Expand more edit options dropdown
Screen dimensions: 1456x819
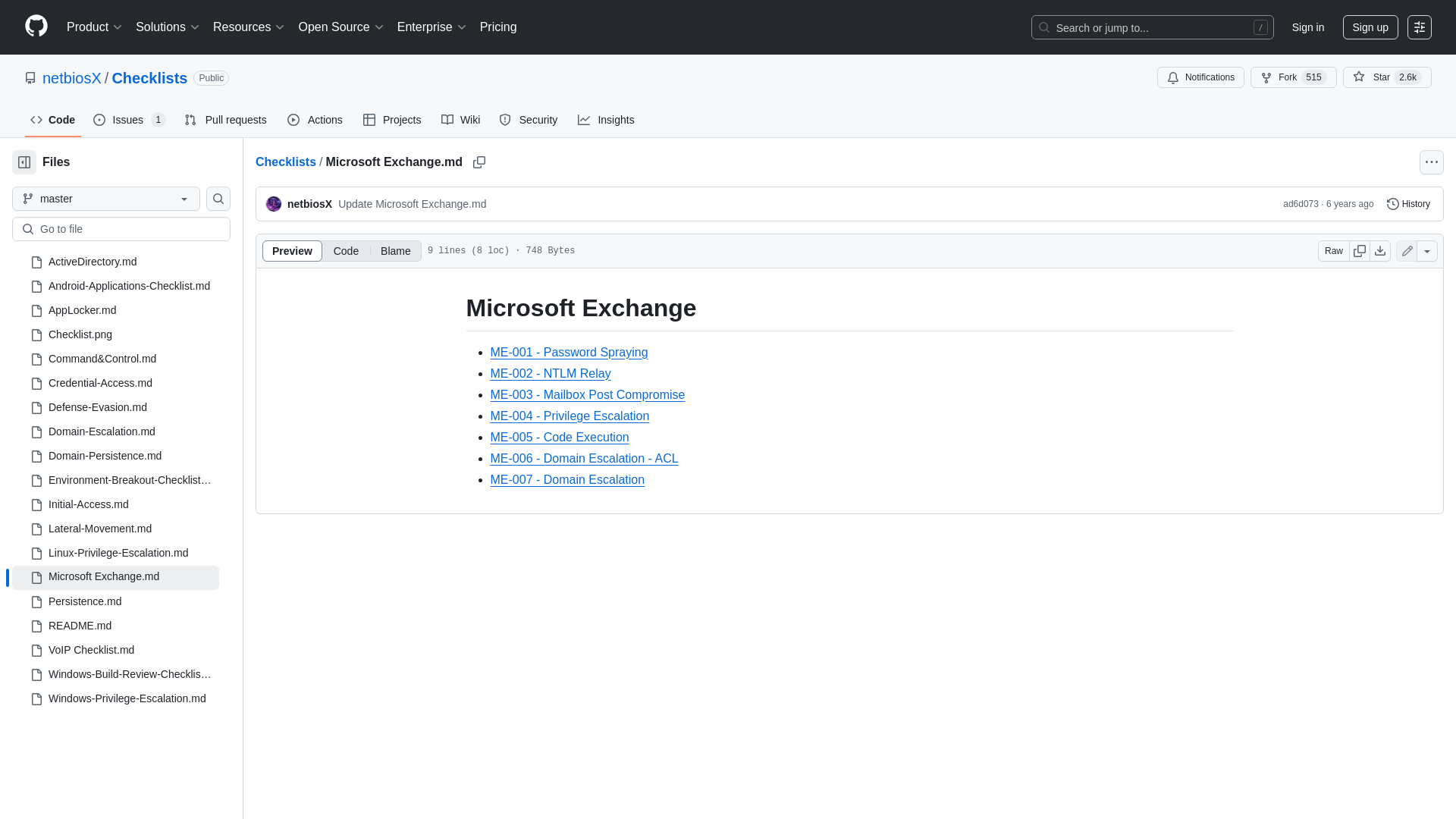(1427, 251)
